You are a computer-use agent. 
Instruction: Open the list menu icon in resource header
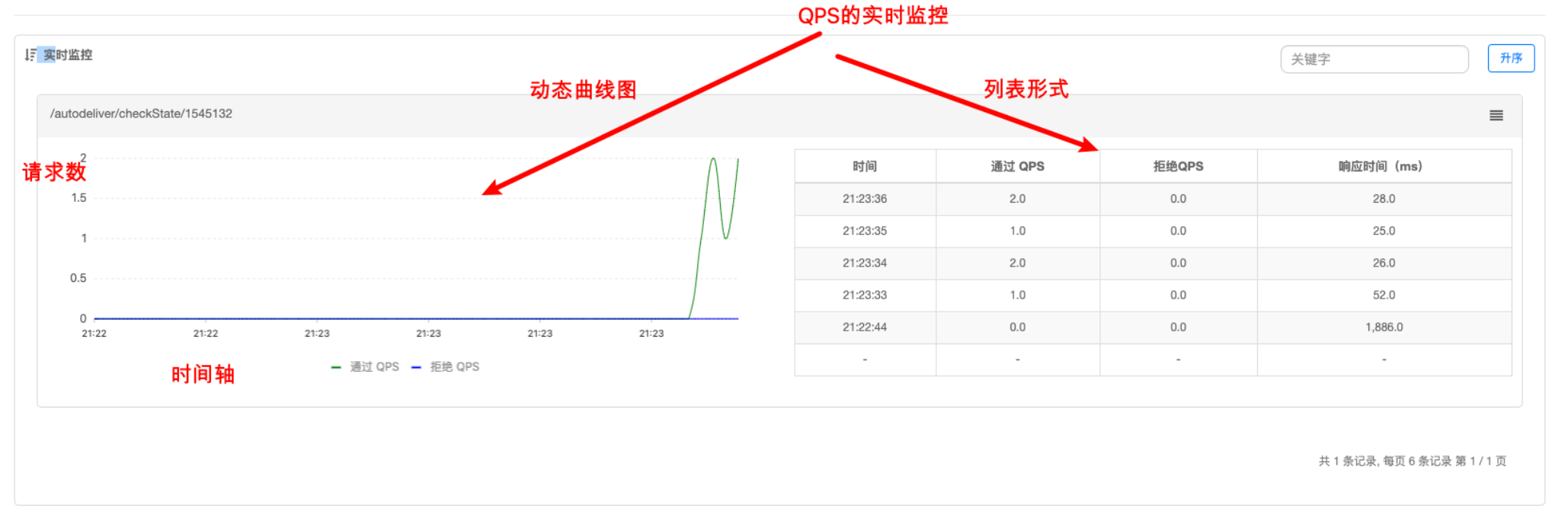1496,116
